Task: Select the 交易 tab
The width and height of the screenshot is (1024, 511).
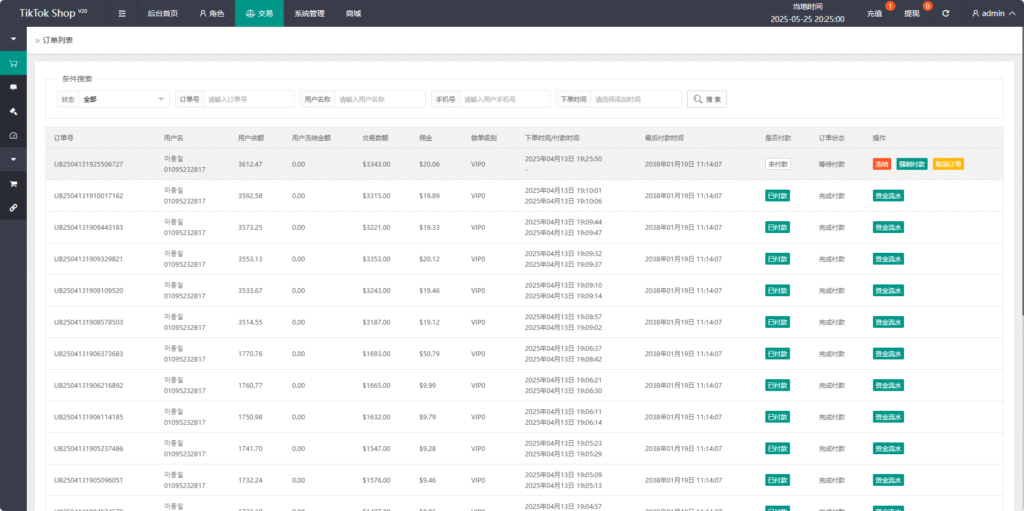Action: click(259, 13)
